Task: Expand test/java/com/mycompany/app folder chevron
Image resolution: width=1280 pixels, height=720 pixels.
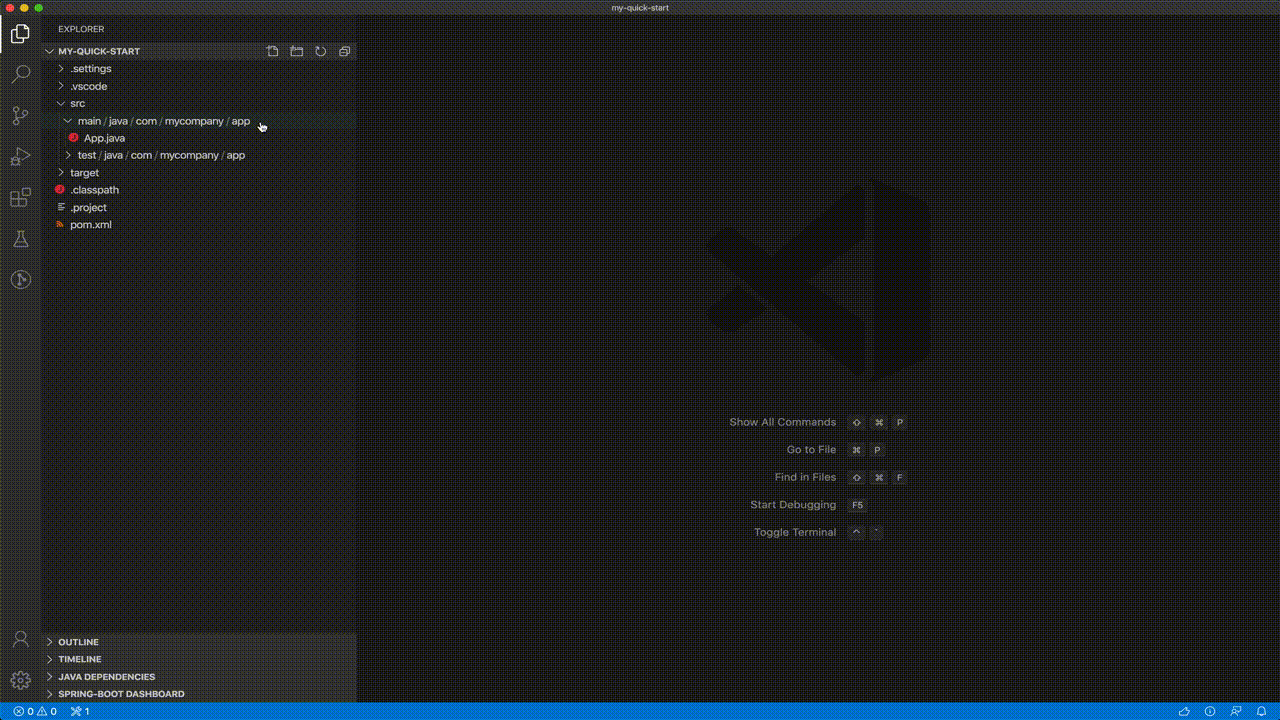Action: point(68,155)
